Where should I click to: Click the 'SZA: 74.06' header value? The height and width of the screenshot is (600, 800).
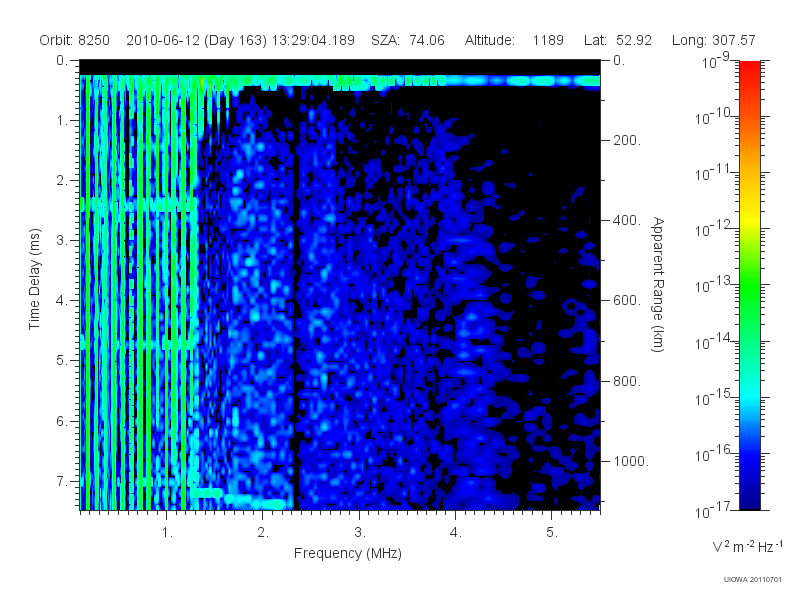pos(408,40)
